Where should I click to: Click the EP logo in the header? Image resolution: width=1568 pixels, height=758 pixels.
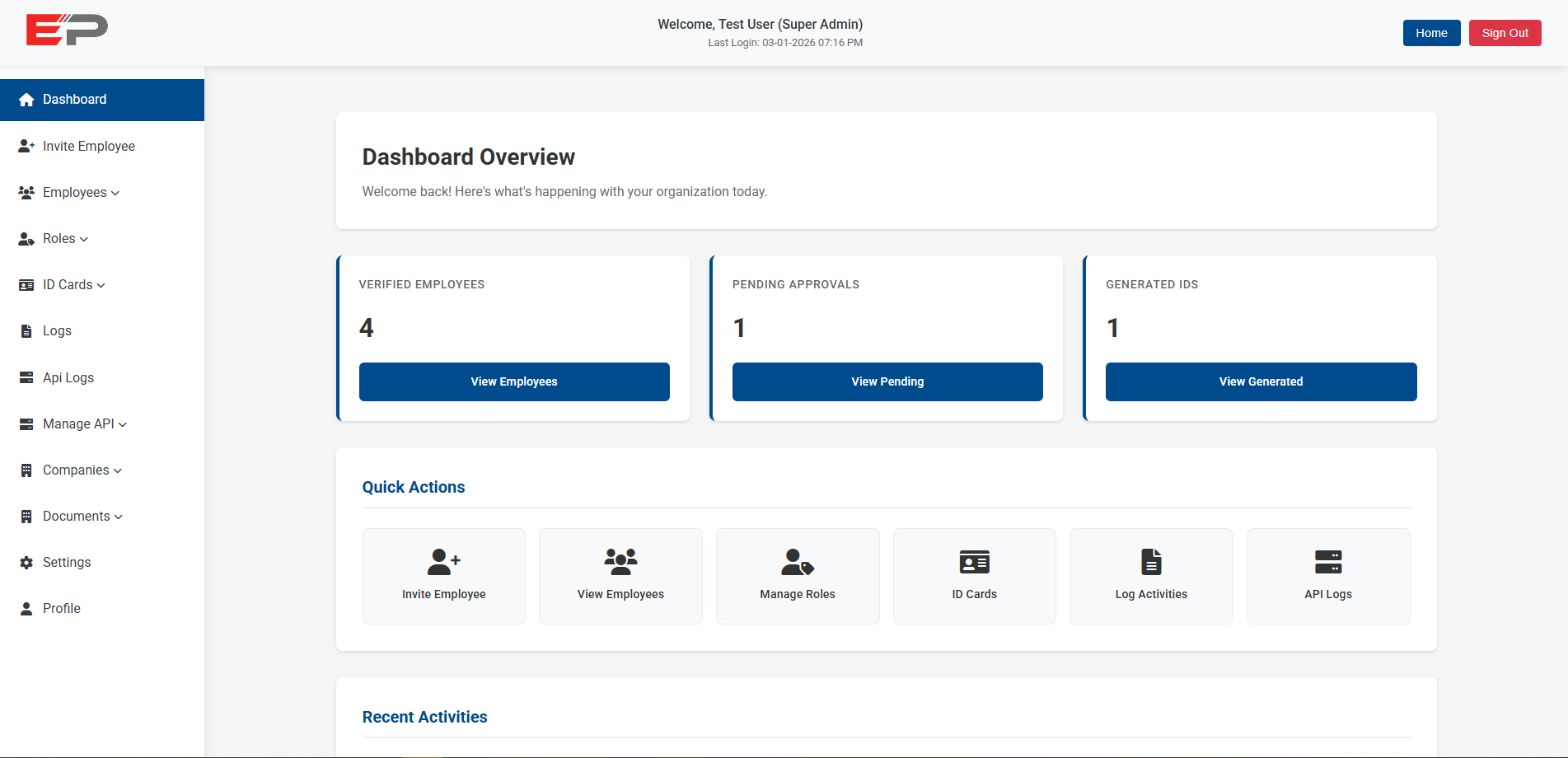click(66, 30)
